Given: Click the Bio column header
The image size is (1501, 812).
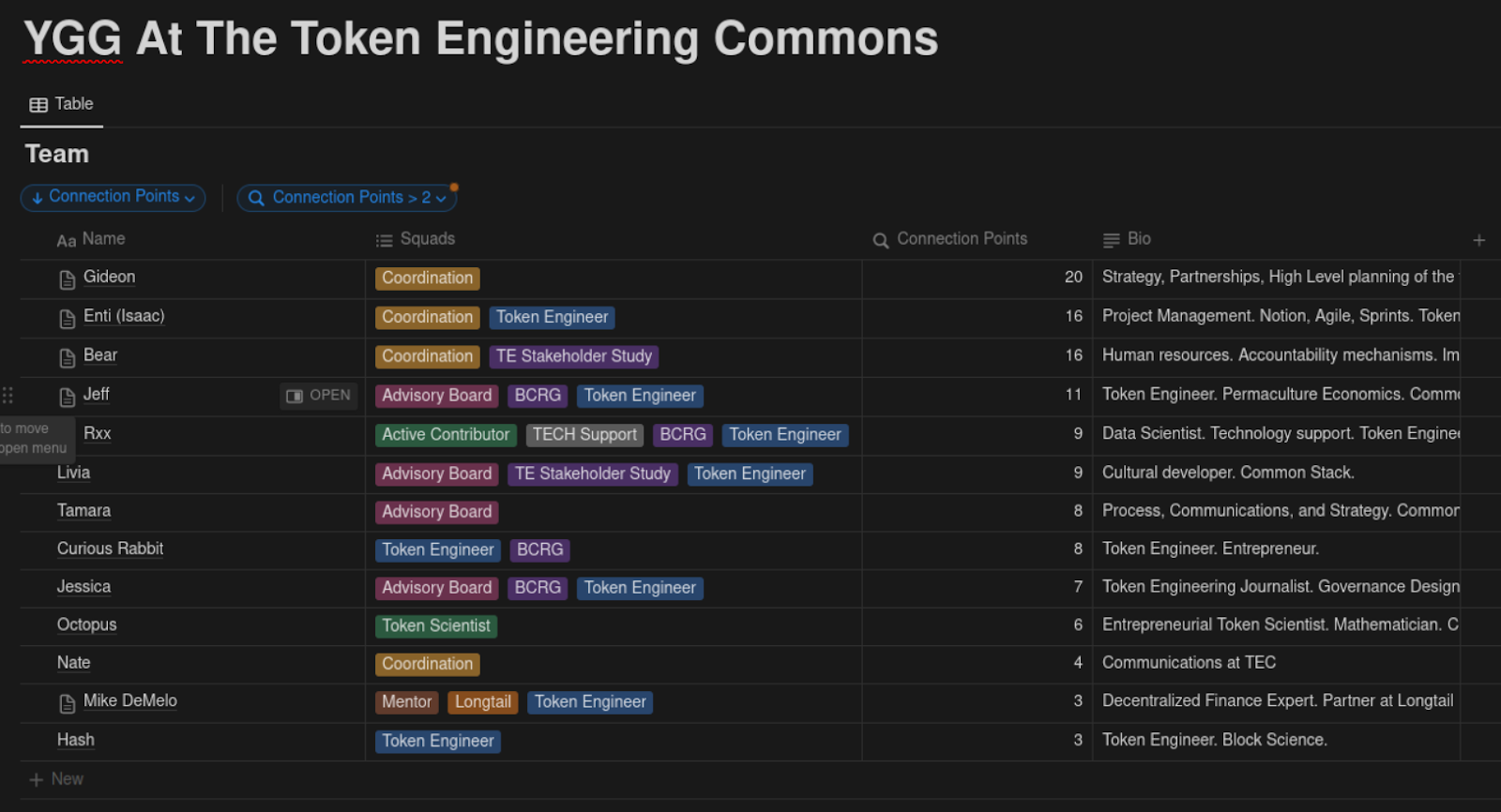Looking at the screenshot, I should pos(1138,239).
